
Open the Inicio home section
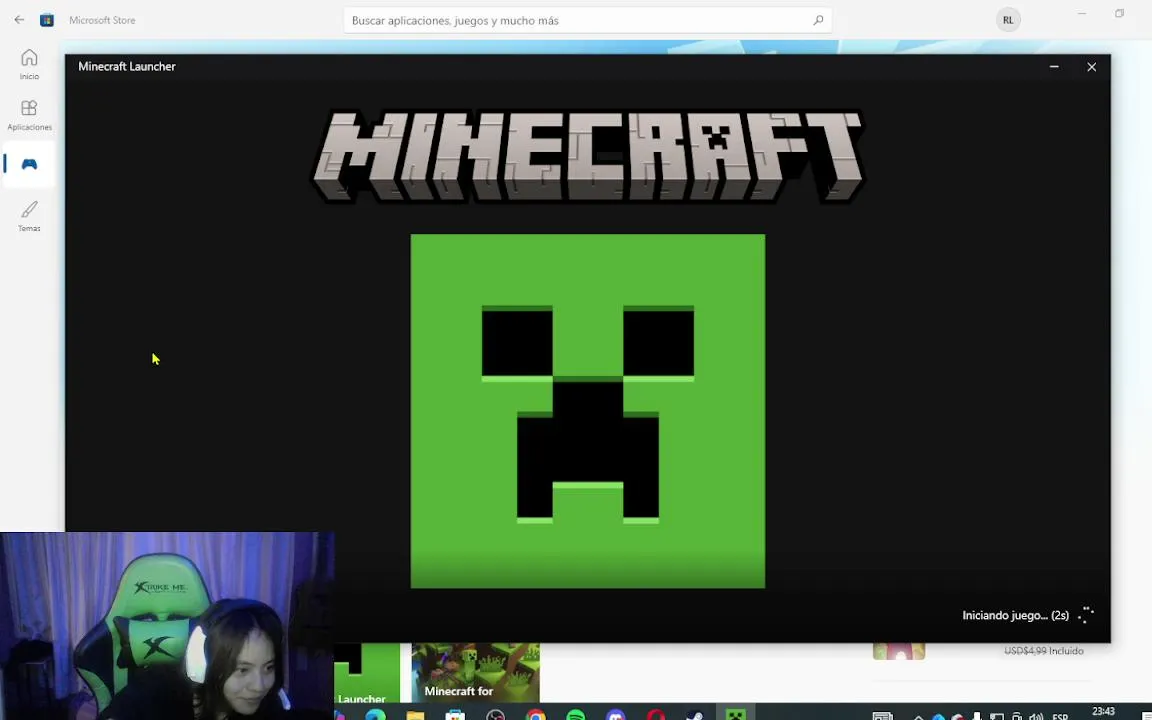tap(29, 64)
